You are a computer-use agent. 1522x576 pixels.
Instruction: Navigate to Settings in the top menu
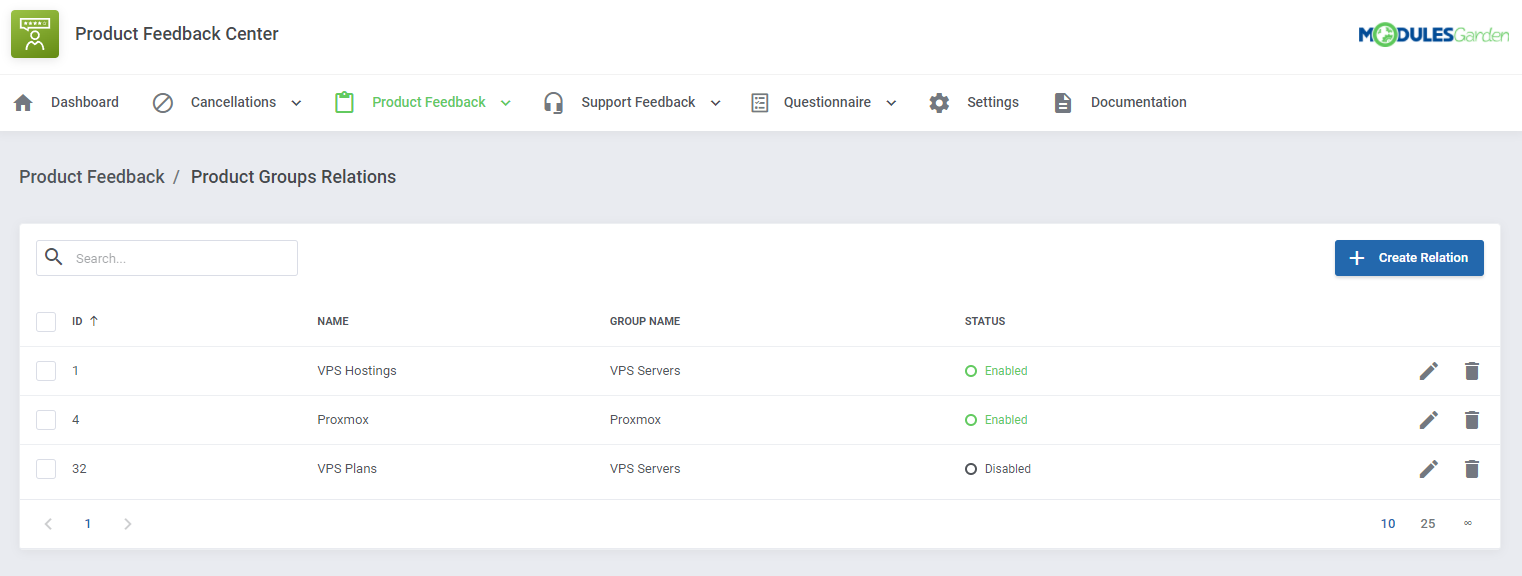(992, 102)
